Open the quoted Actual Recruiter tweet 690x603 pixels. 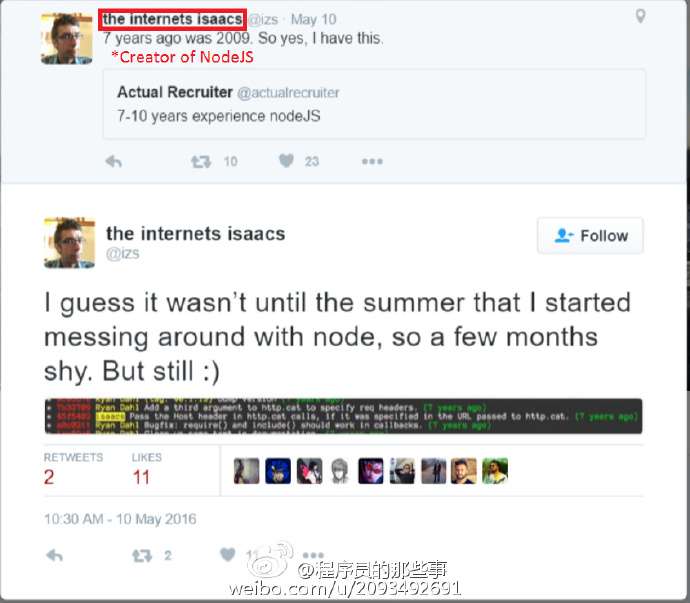coord(374,104)
